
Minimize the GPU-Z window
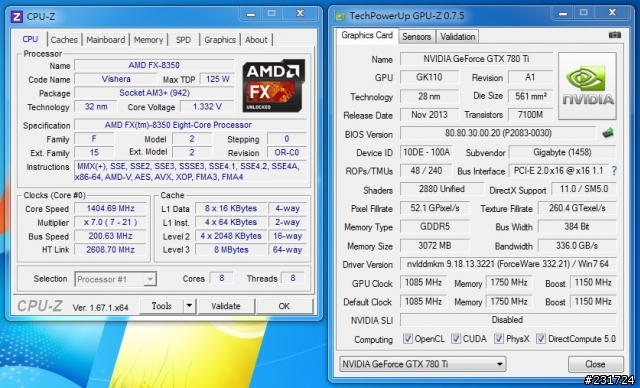[562, 13]
